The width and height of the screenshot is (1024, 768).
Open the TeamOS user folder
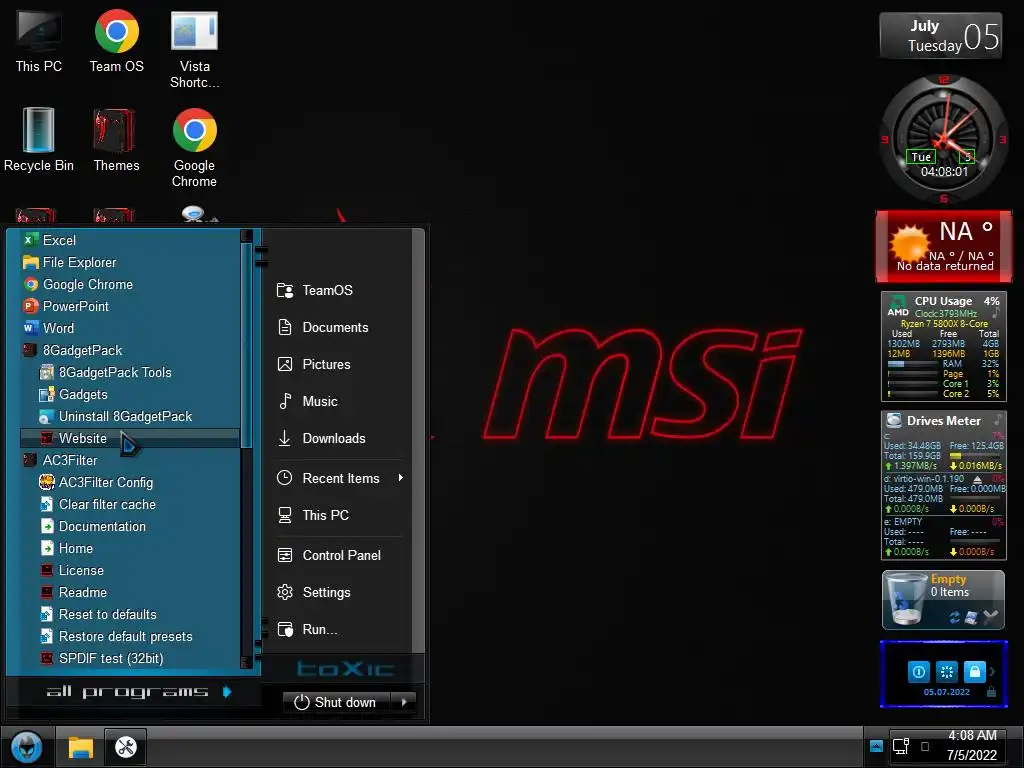(x=315, y=291)
